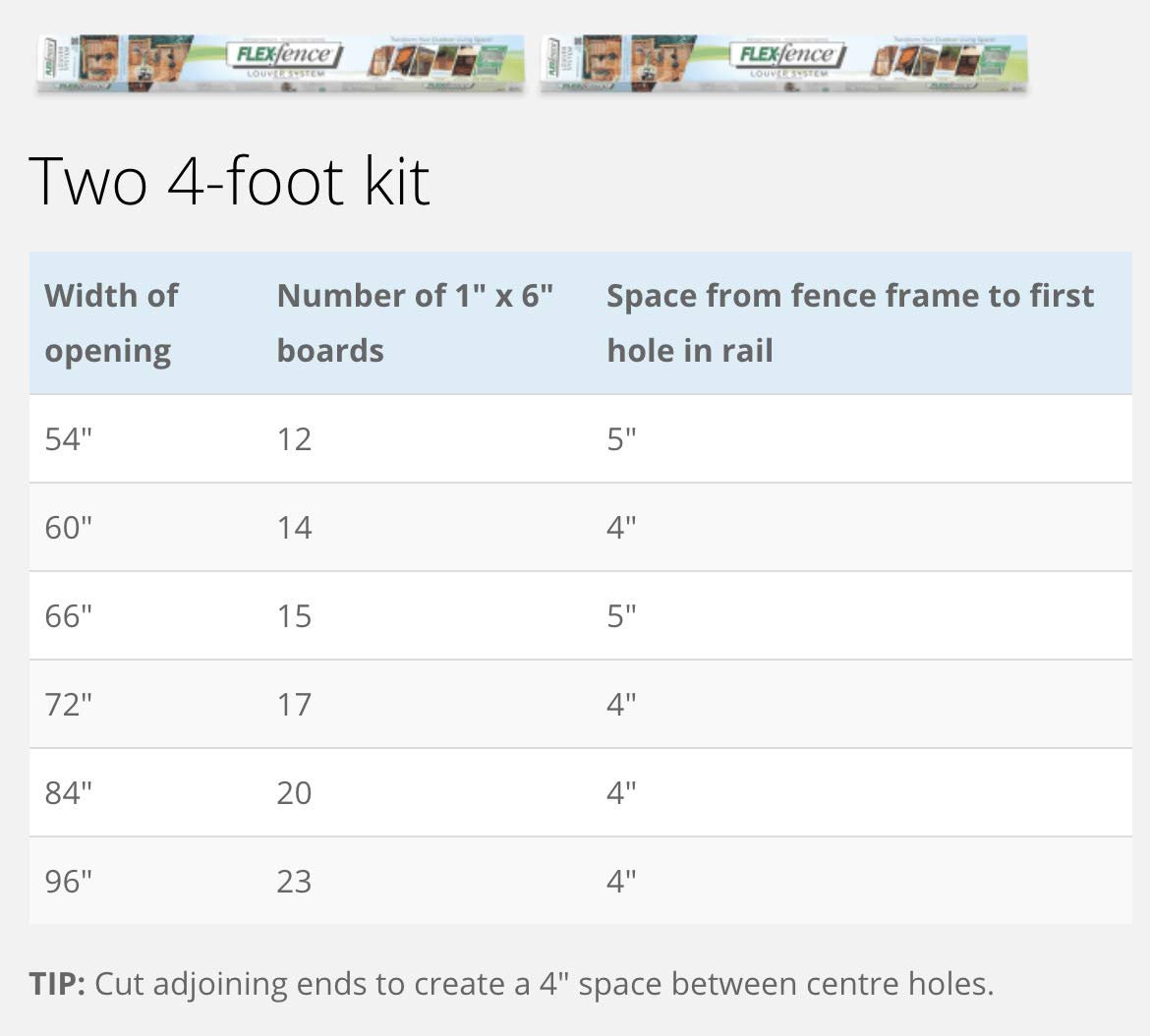
Task: Click the TIP text about centre holes
Action: coord(511,984)
